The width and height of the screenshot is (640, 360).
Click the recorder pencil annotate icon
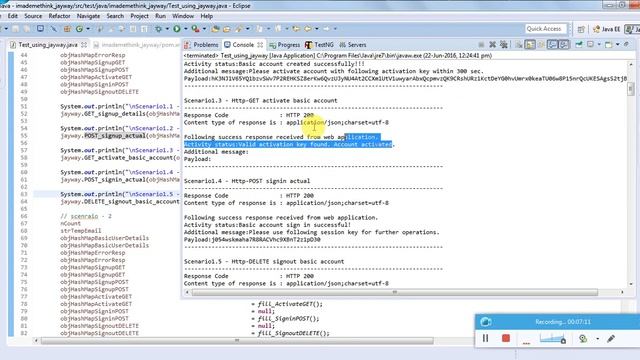pyautogui.click(x=611, y=338)
